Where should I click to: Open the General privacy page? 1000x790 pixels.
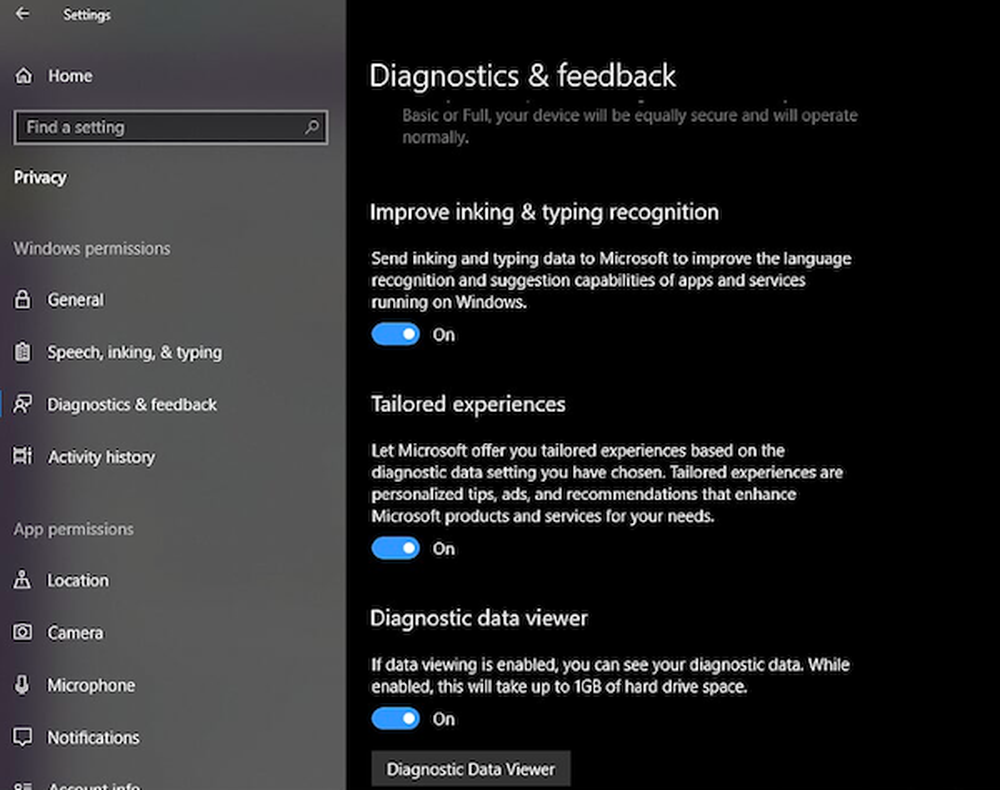click(75, 300)
